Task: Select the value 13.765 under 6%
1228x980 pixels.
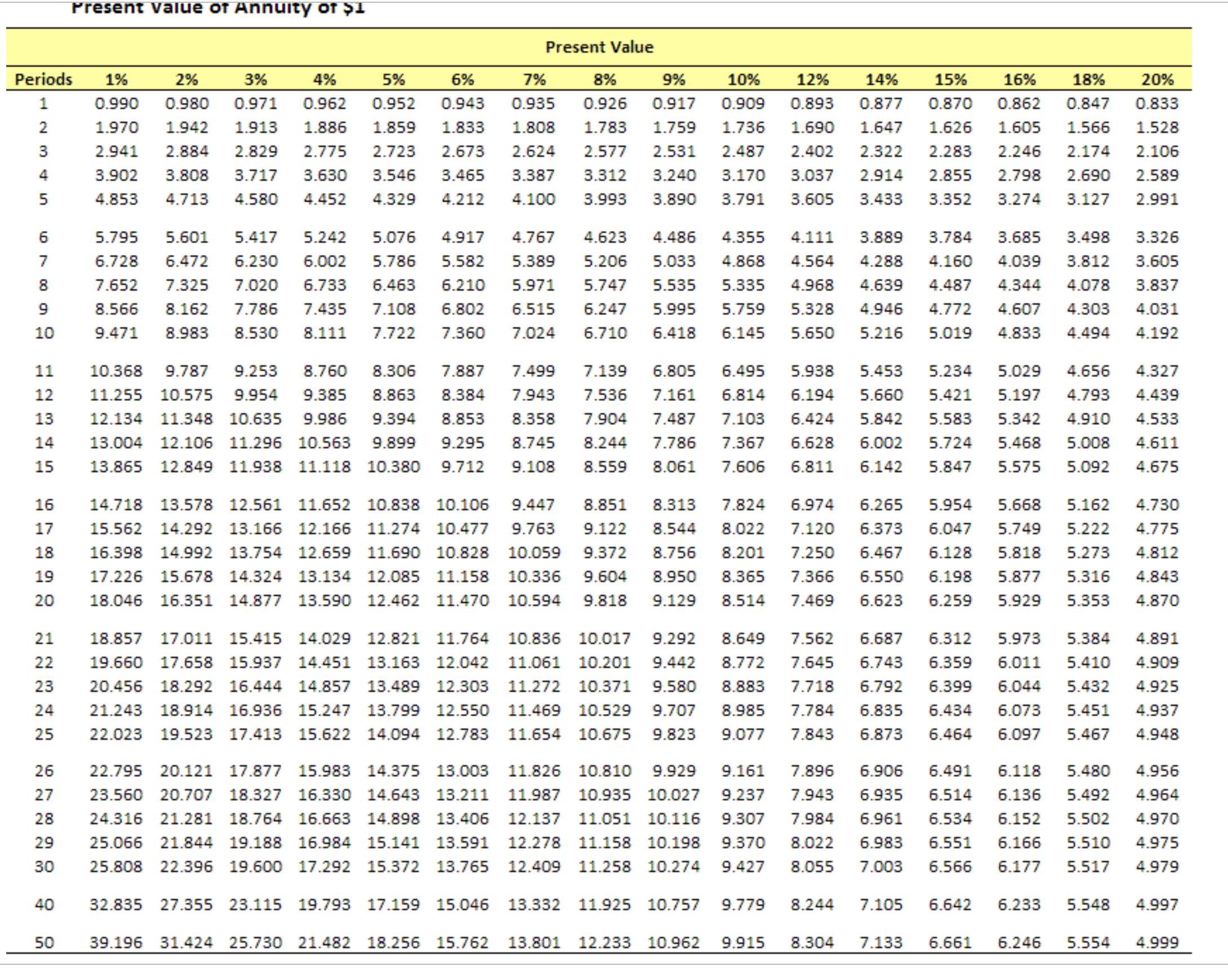Action: coord(464,867)
